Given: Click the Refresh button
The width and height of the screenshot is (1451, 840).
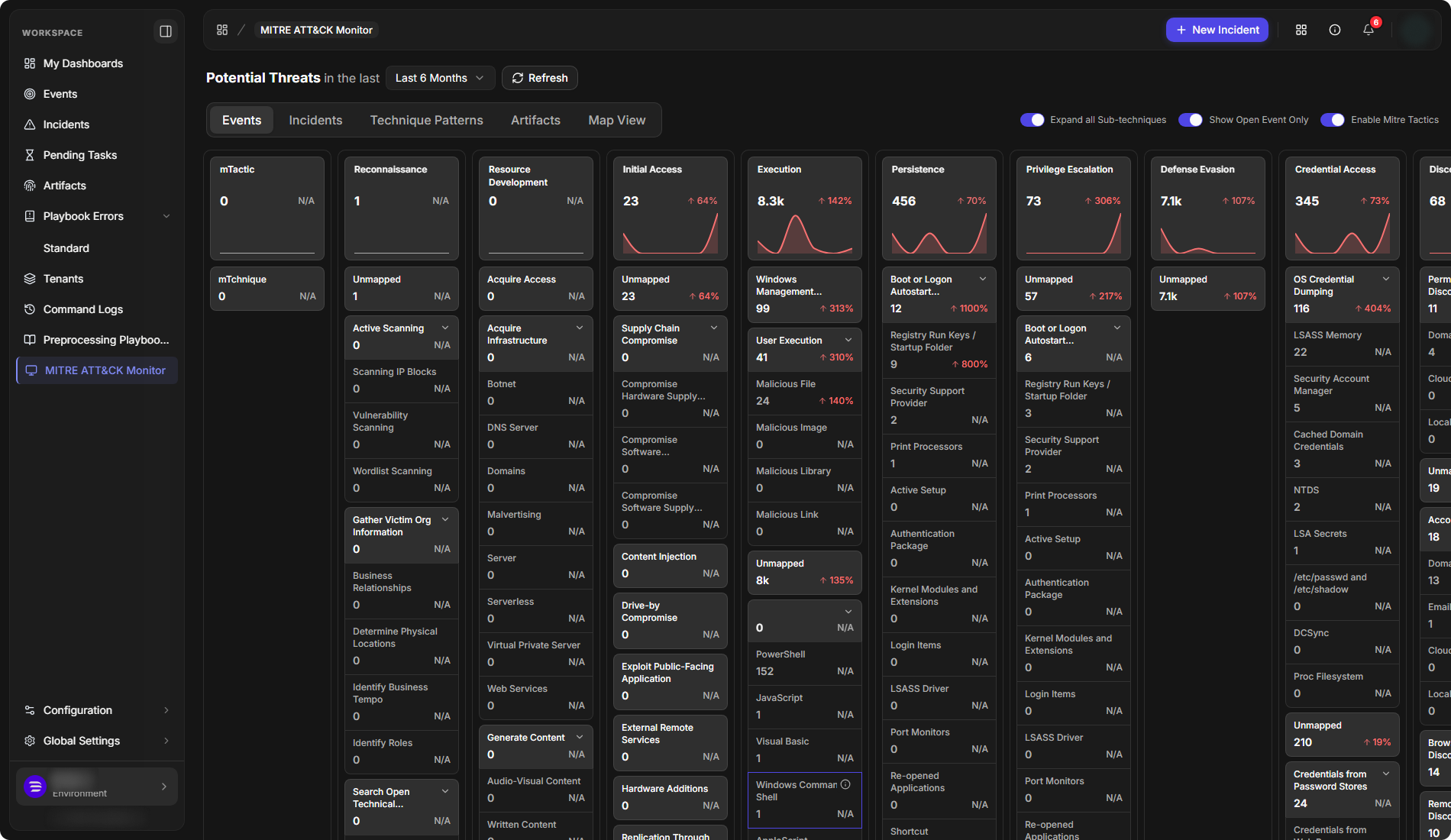Looking at the screenshot, I should pos(540,78).
